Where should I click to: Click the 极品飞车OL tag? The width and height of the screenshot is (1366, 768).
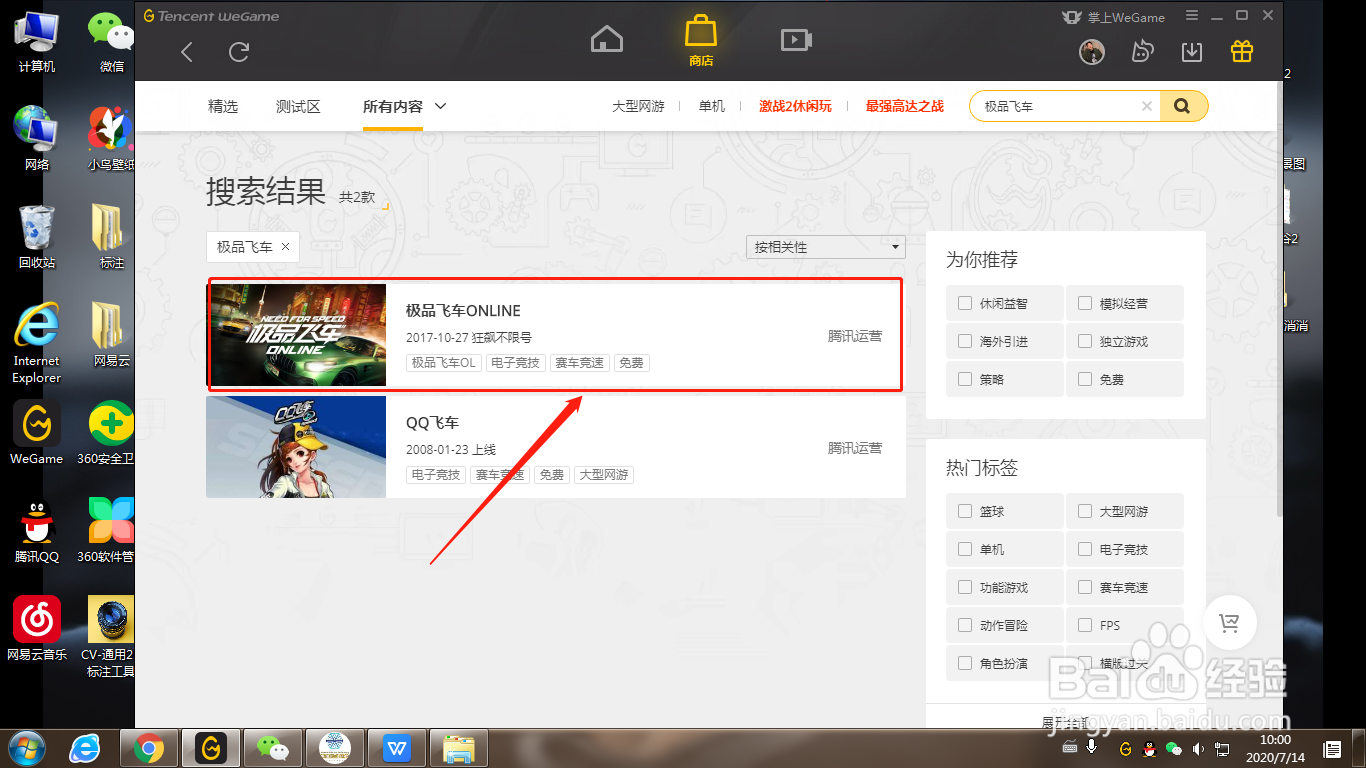pos(444,363)
